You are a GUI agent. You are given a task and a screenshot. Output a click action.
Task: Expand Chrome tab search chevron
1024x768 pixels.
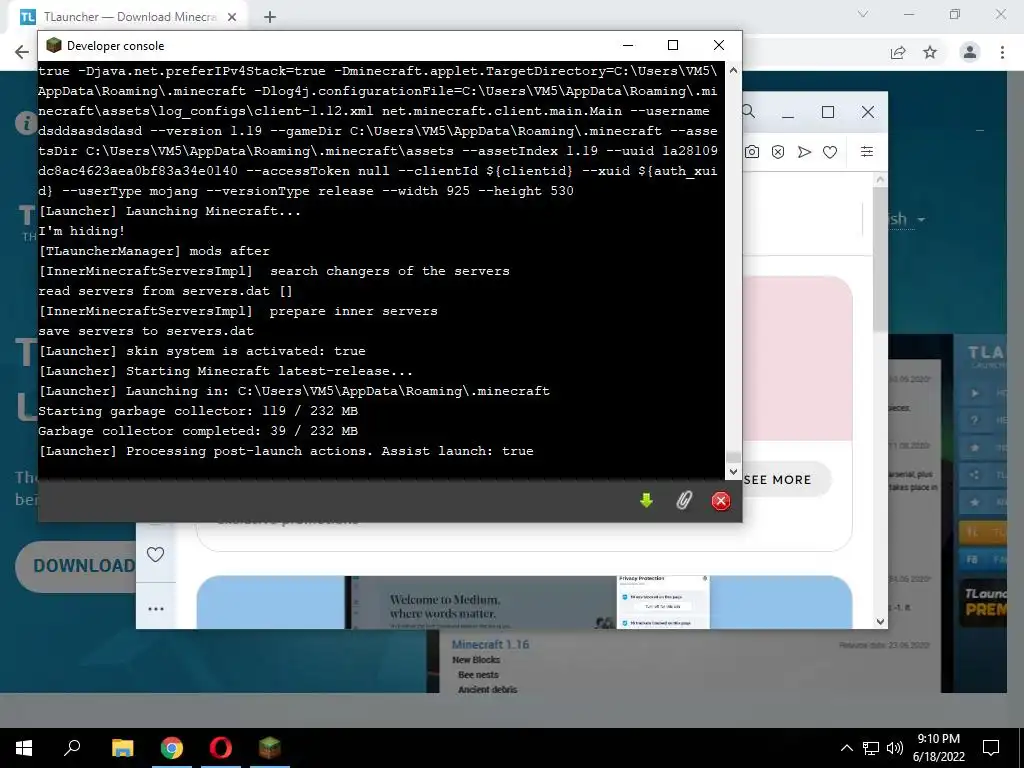[863, 14]
